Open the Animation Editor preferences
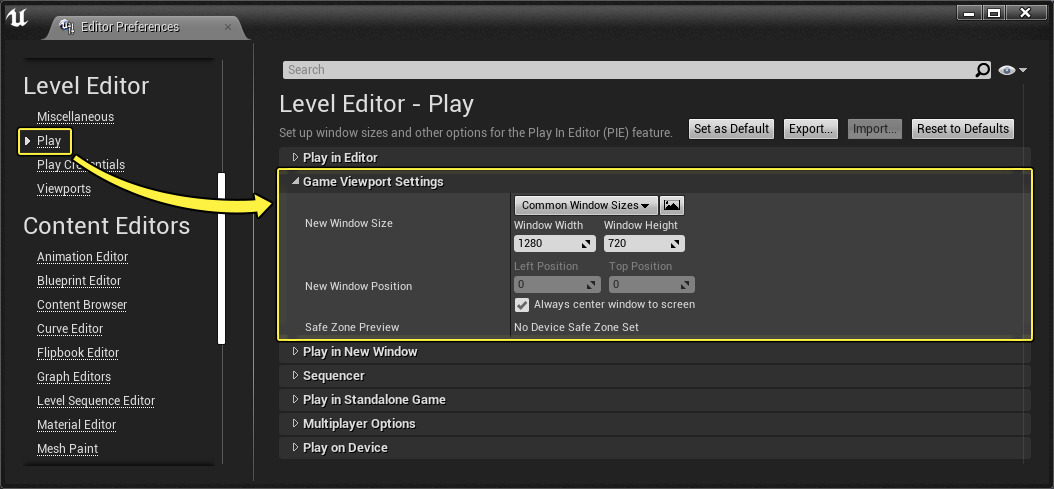Viewport: 1054px width, 489px height. pos(82,257)
